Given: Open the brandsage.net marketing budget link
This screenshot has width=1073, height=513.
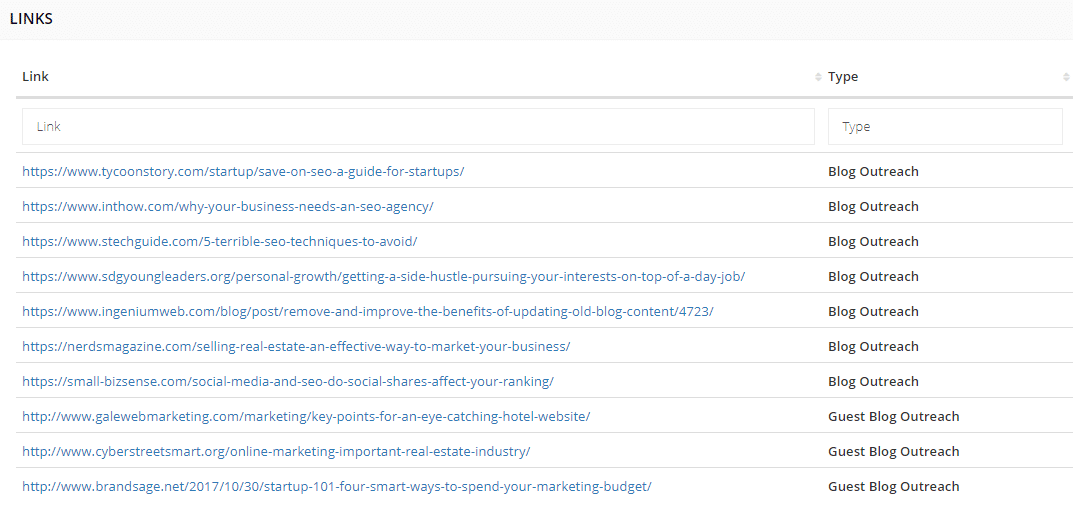Looking at the screenshot, I should coord(337,486).
